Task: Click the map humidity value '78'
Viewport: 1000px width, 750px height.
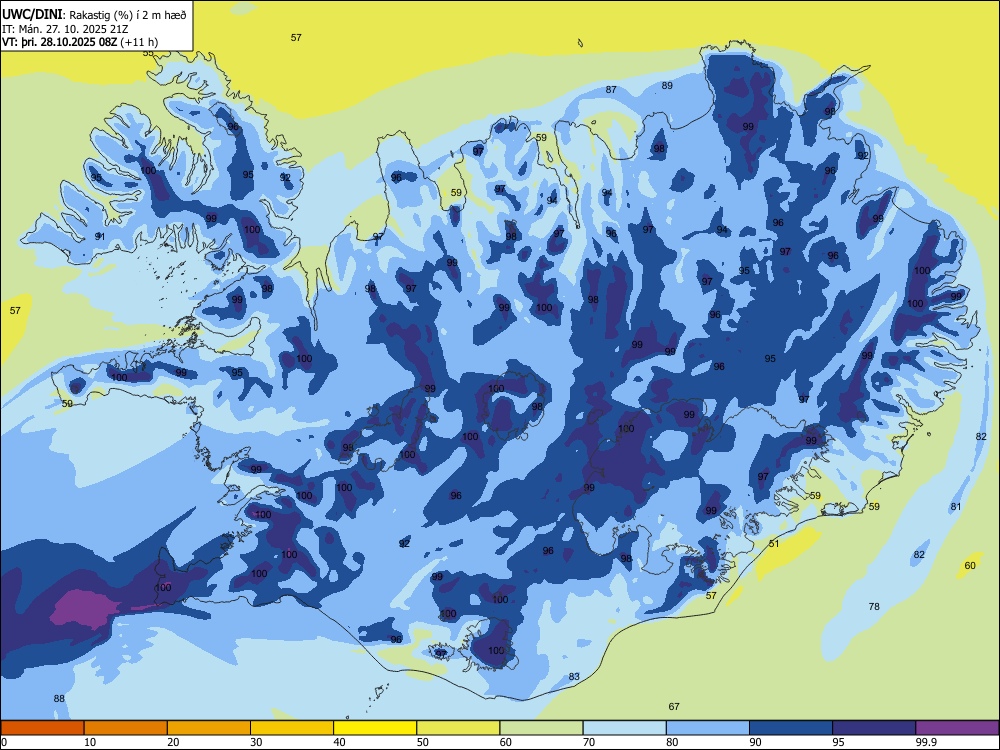Action: 874,607
